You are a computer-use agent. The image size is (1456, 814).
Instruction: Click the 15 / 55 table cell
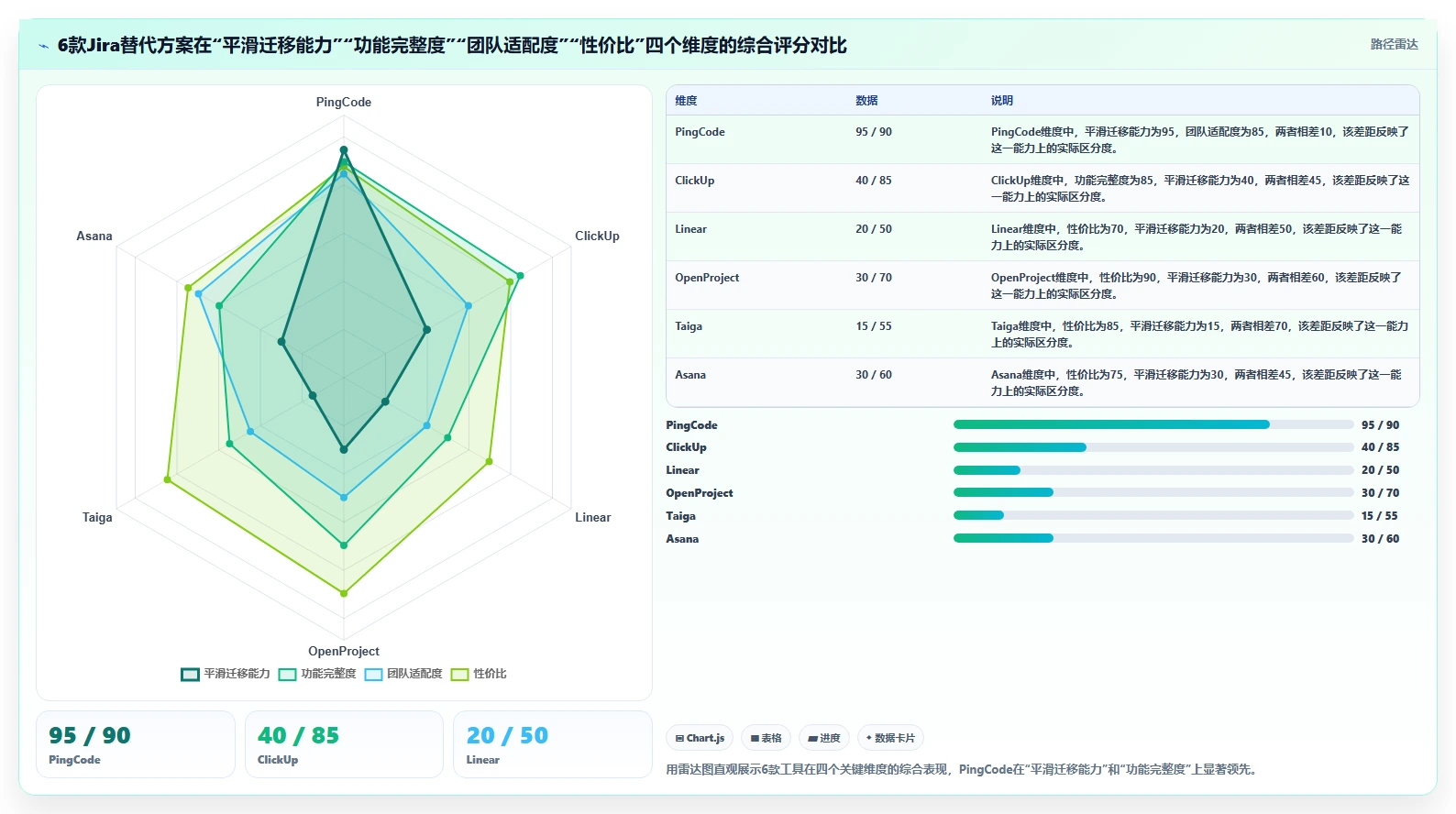(x=874, y=326)
